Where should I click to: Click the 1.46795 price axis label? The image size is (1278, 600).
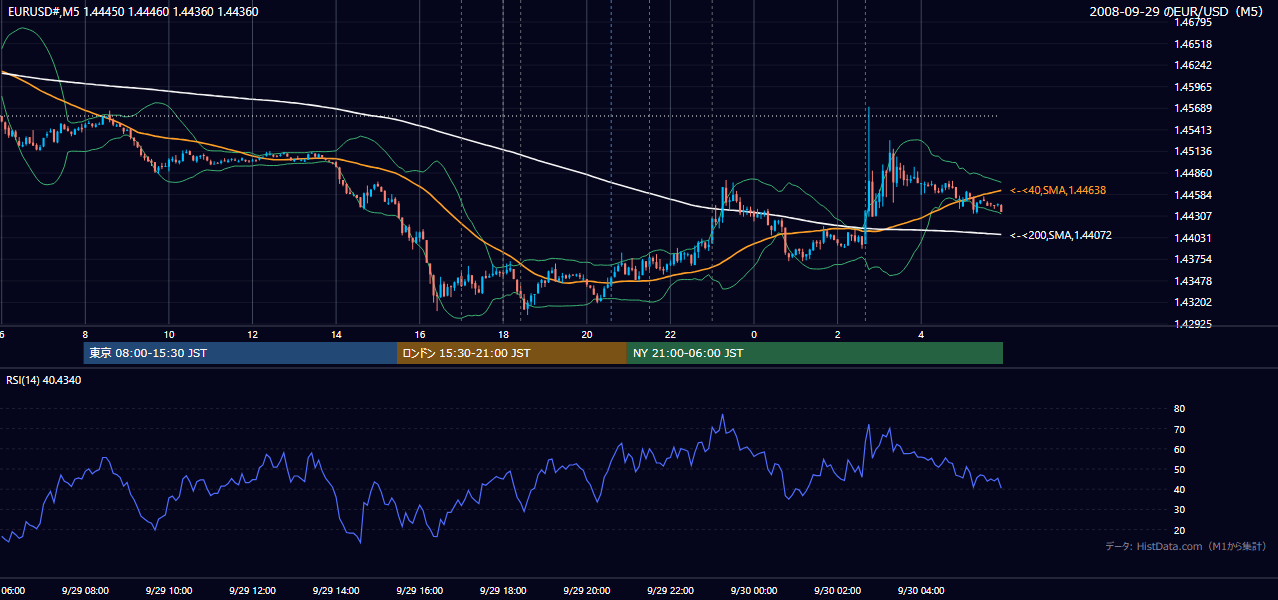(1193, 22)
